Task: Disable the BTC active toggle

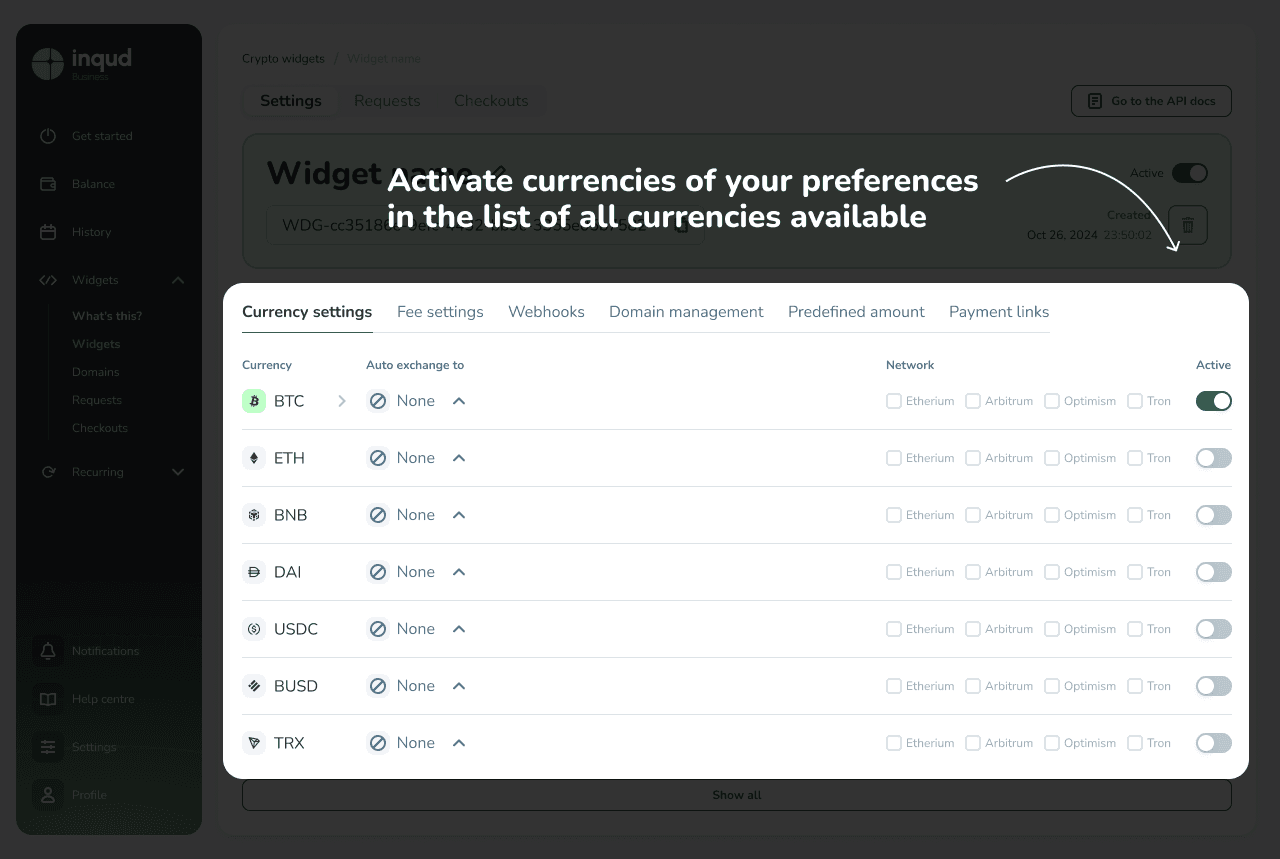Action: click(1213, 401)
